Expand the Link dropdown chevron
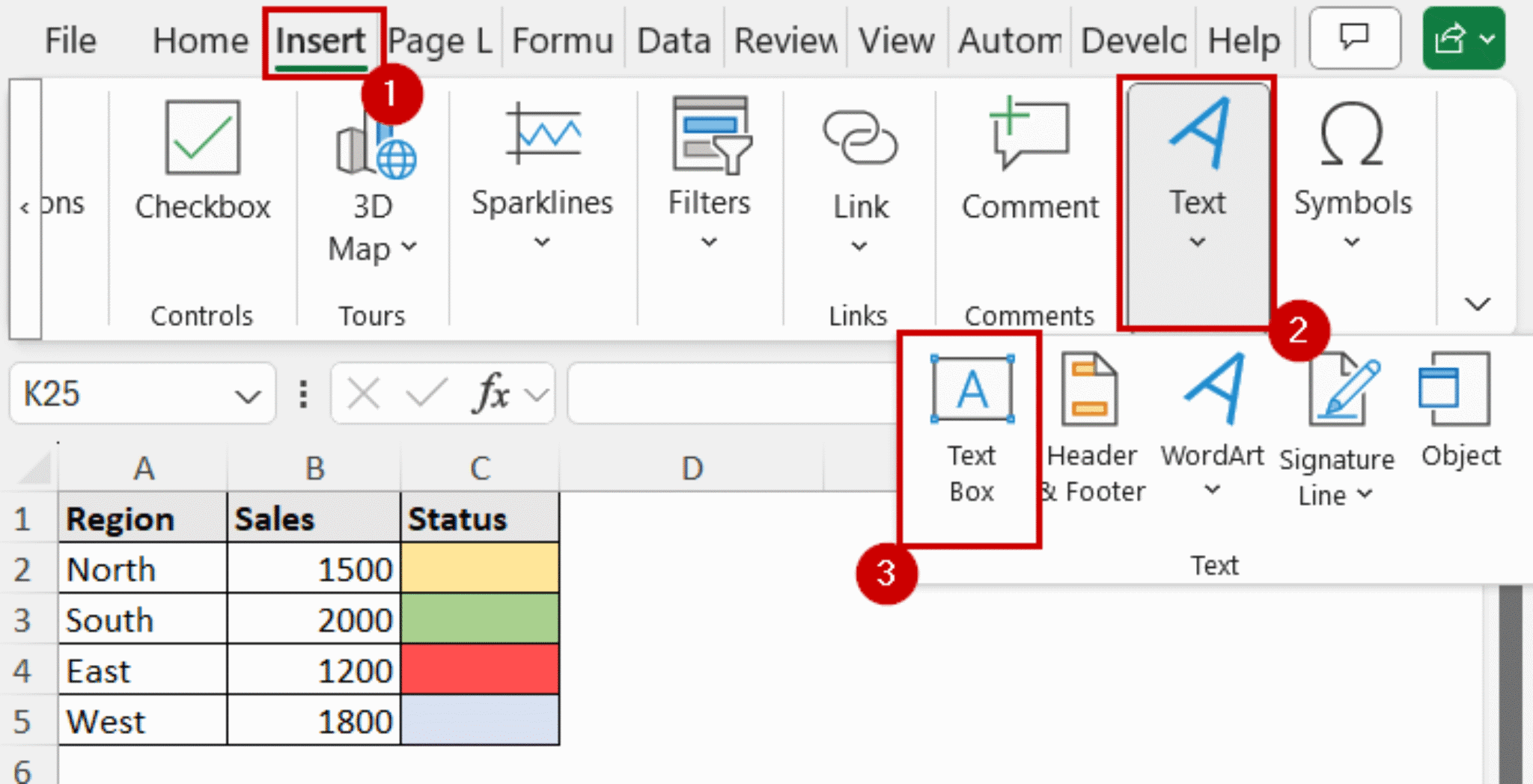This screenshot has height=784, width=1533. [x=859, y=245]
